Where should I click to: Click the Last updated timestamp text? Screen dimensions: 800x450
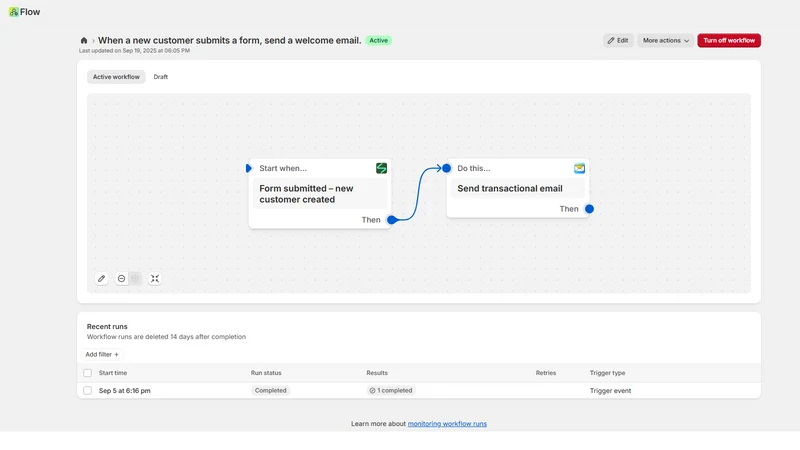click(134, 51)
